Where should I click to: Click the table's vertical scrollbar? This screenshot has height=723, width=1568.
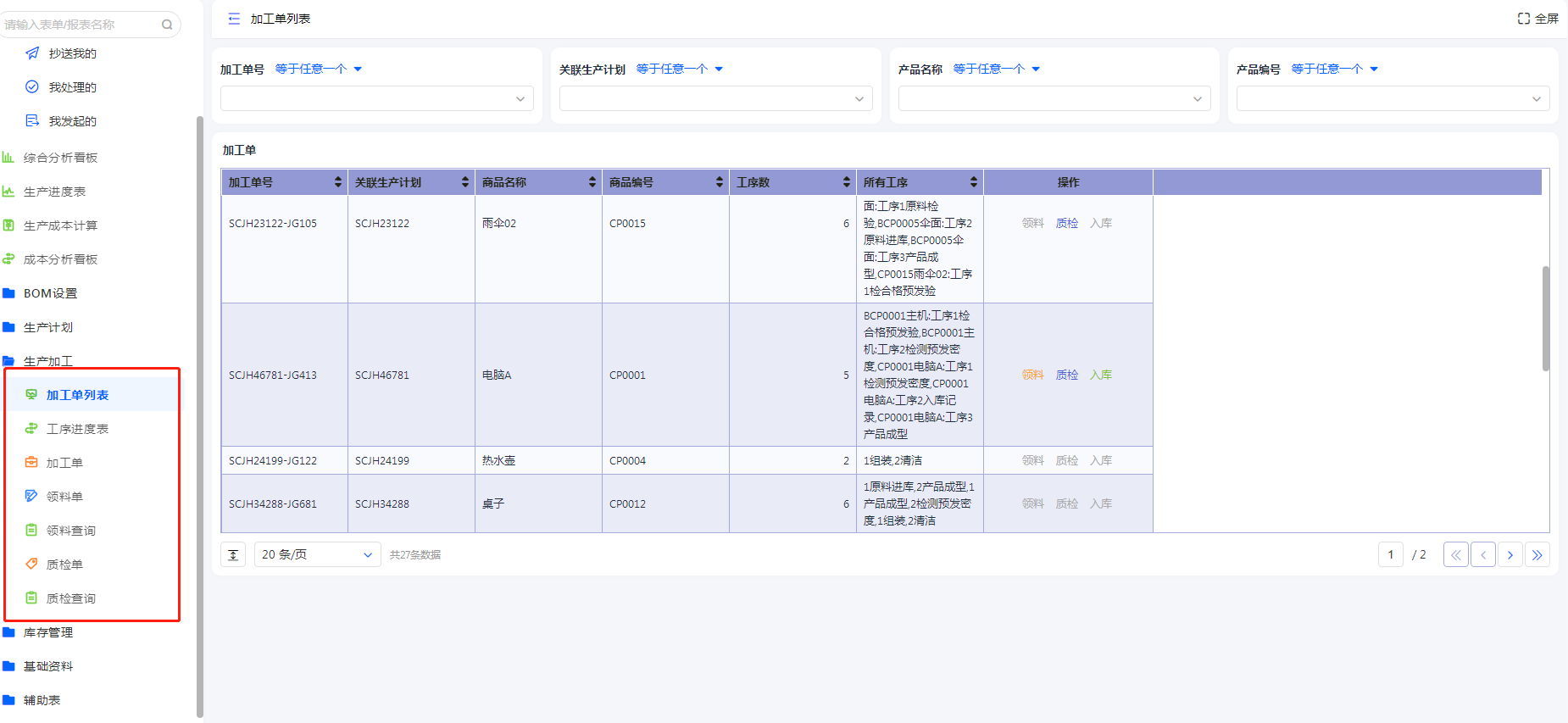(x=1545, y=319)
